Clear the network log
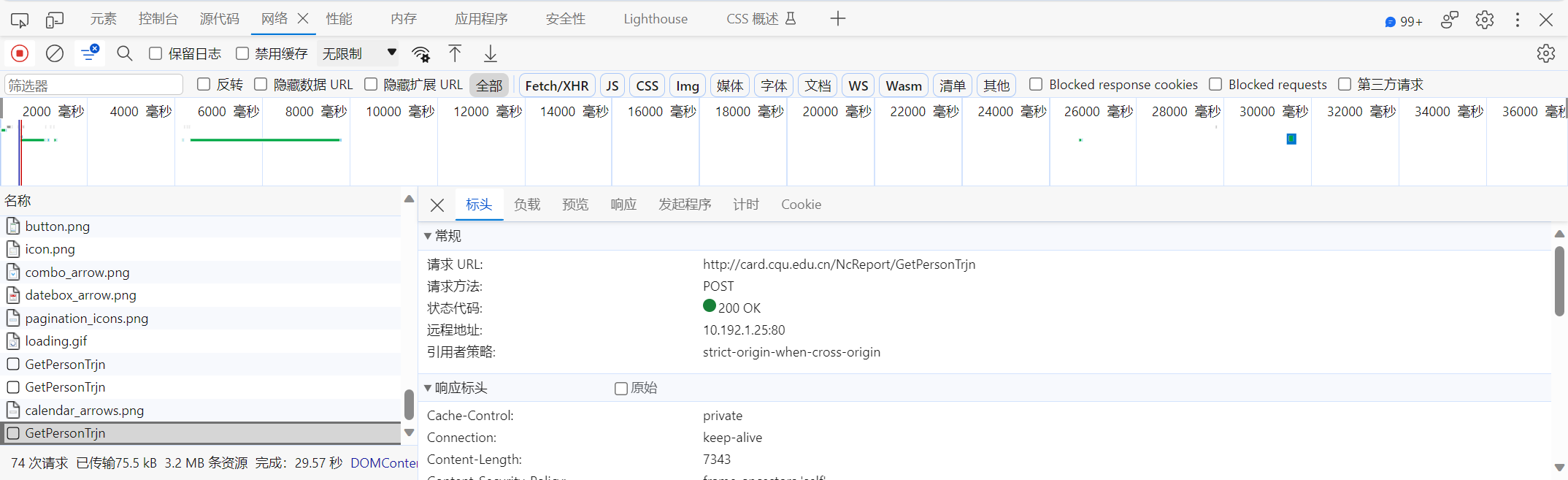This screenshot has width=1568, height=480. click(x=55, y=53)
